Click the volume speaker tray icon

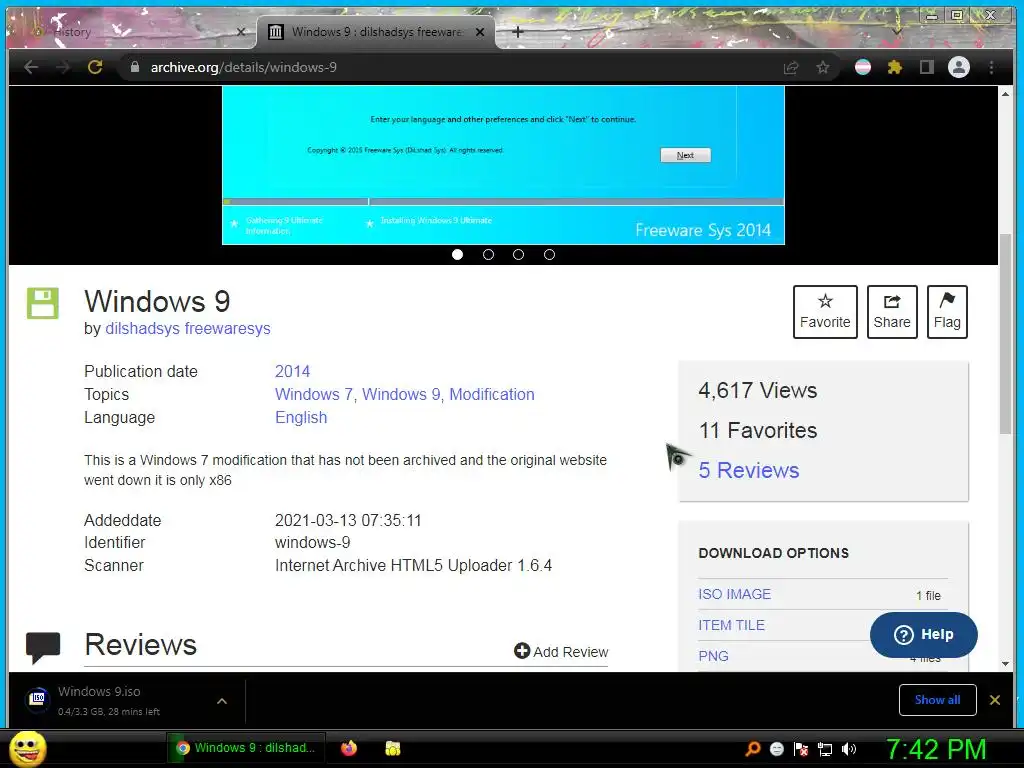click(849, 749)
